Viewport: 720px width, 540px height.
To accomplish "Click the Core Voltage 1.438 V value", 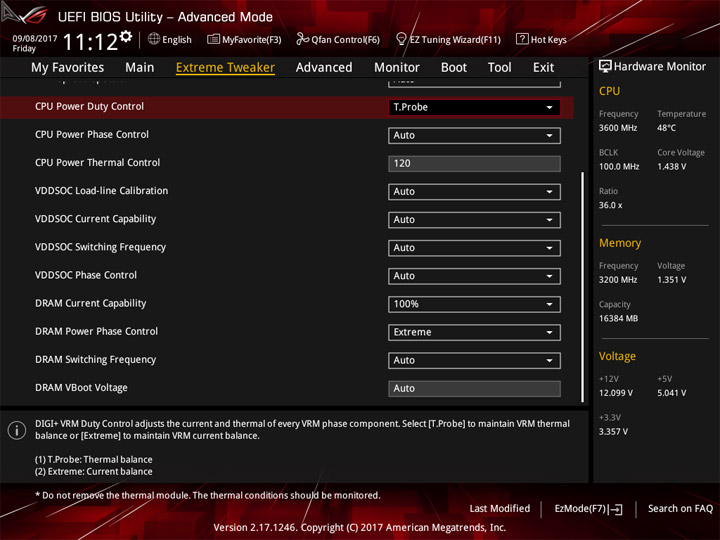I will tap(671, 167).
